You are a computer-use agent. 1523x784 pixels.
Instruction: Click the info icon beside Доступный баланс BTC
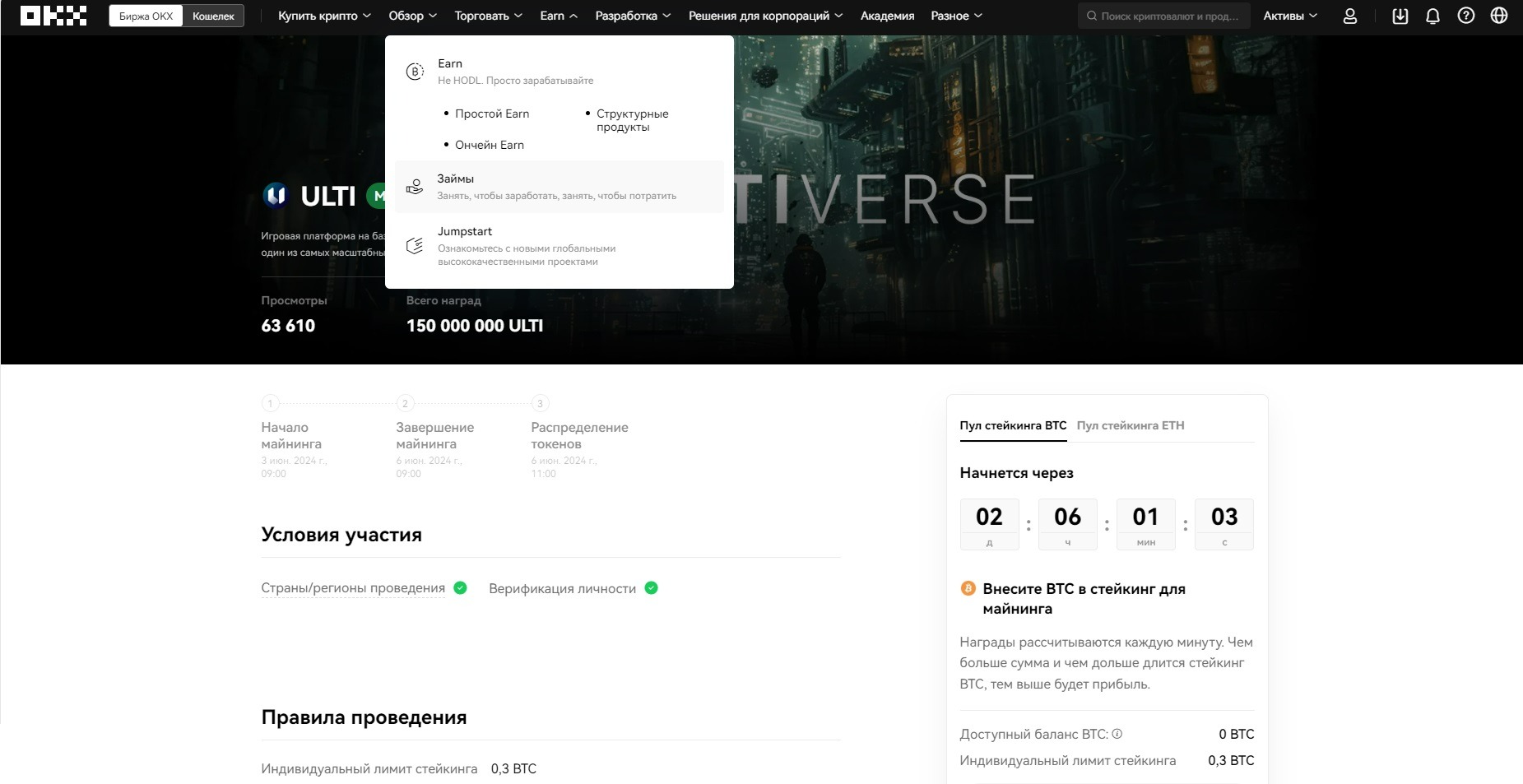pyautogui.click(x=1117, y=734)
